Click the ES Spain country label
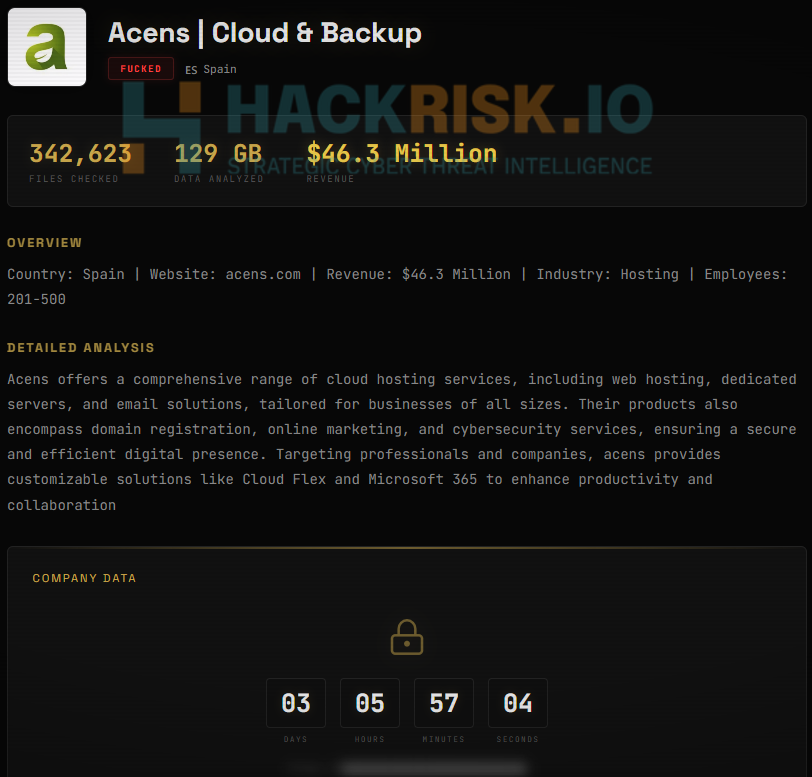The width and height of the screenshot is (812, 777). point(211,69)
